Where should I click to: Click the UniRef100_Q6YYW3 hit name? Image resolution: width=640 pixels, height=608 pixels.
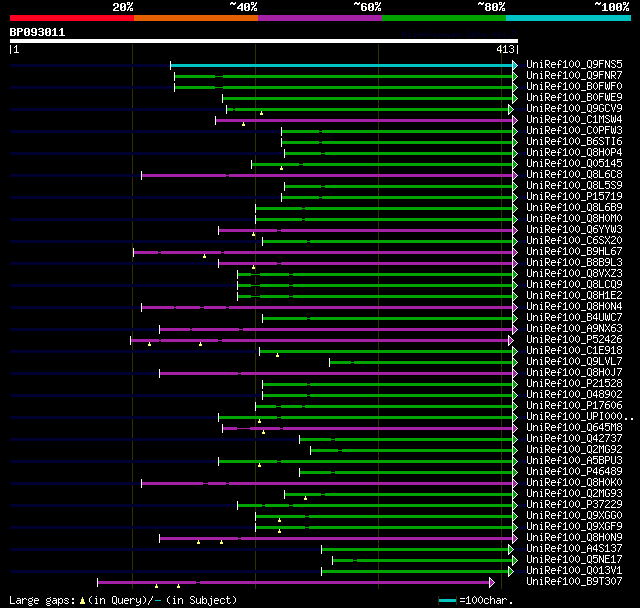[574, 230]
